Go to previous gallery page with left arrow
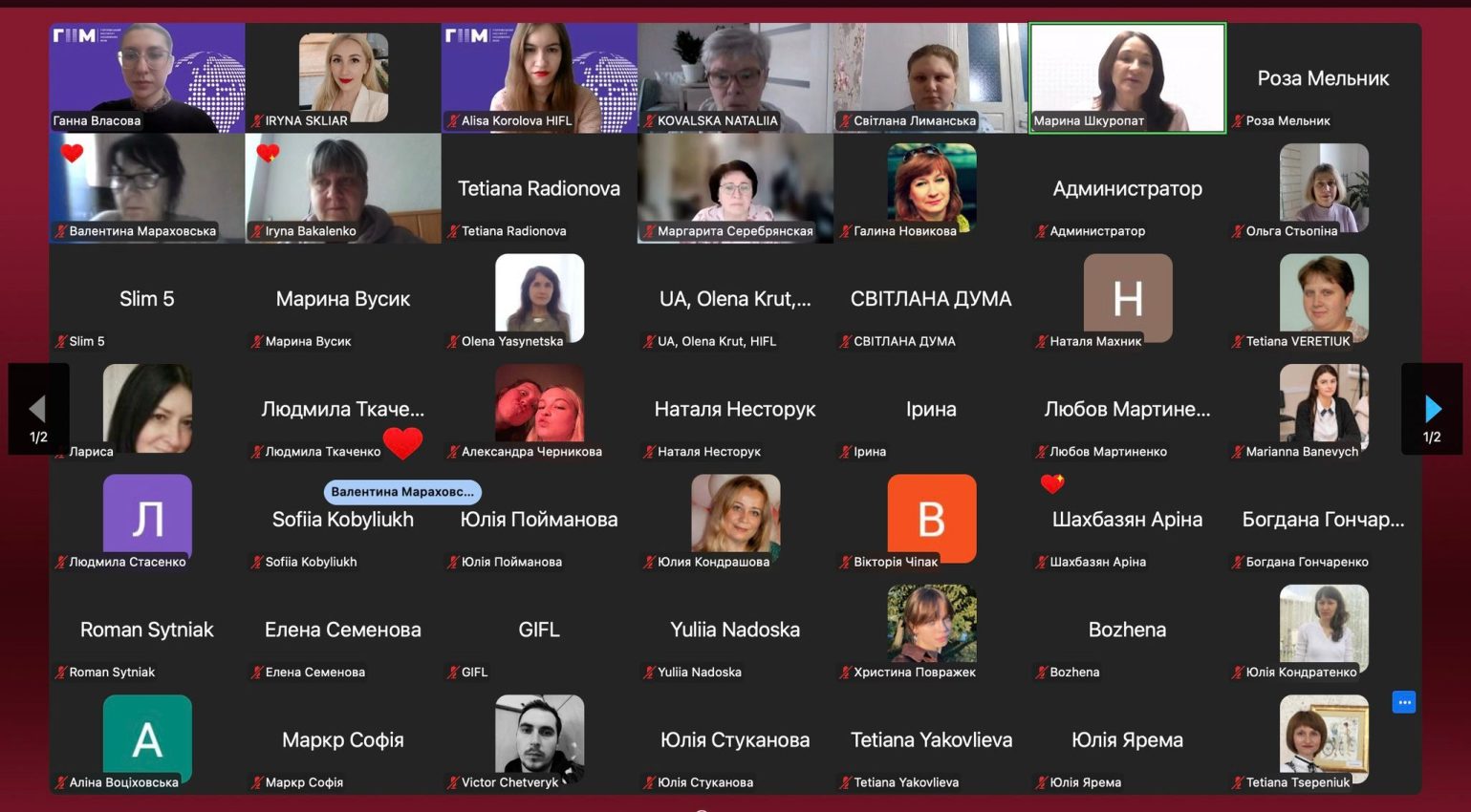This screenshot has width=1471, height=812. 37,410
